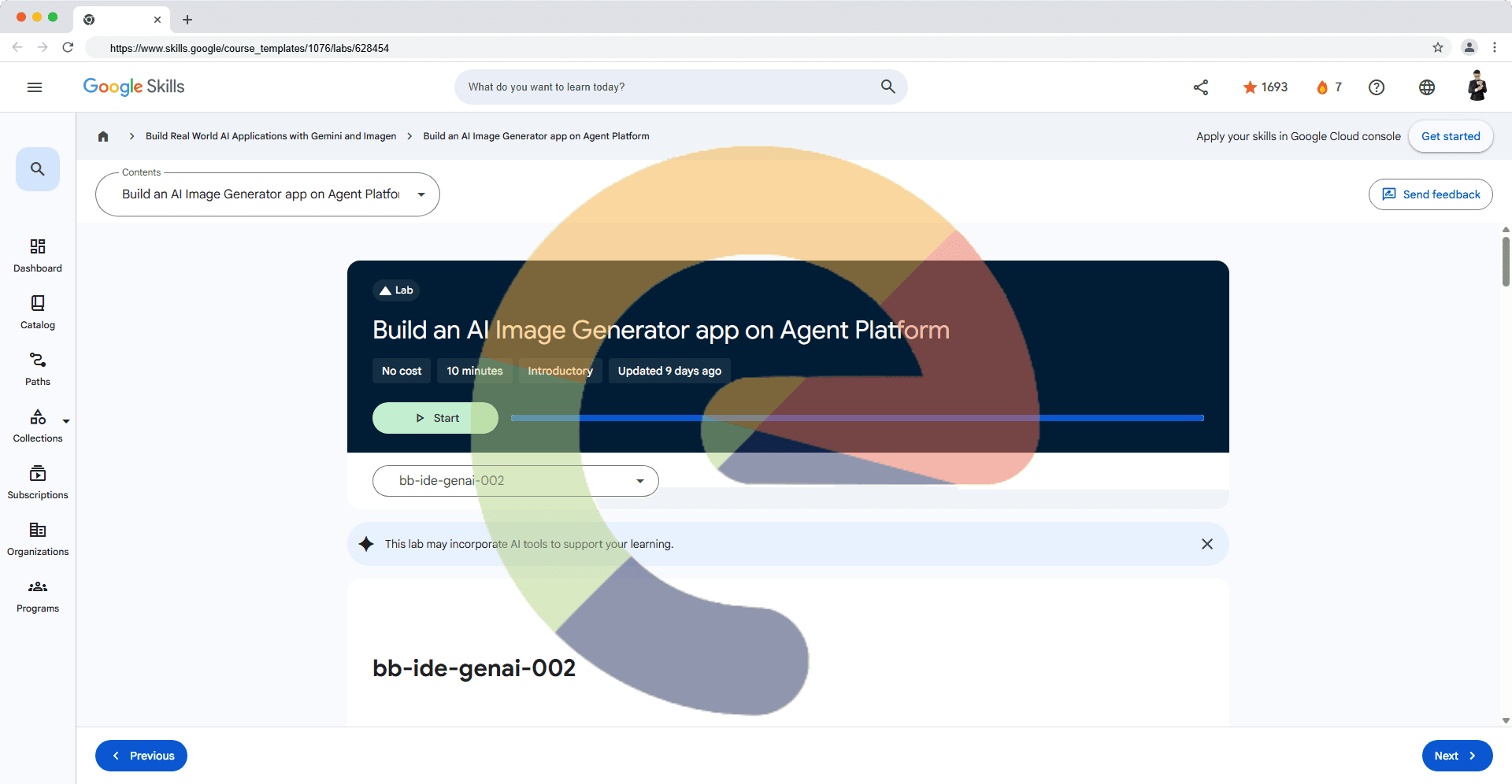Go to the Next page
Image resolution: width=1512 pixels, height=784 pixels.
[1458, 756]
